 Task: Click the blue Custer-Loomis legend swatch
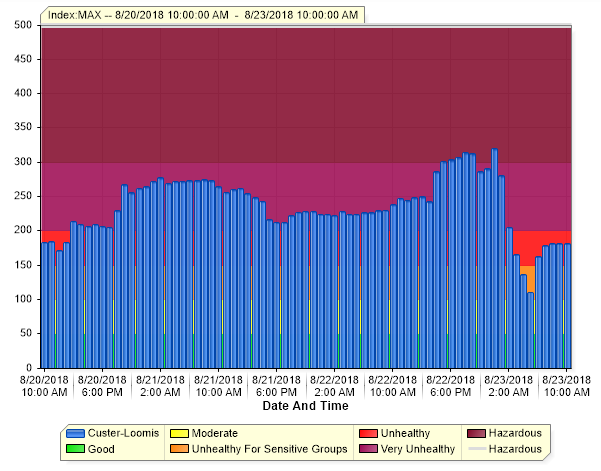[75, 433]
